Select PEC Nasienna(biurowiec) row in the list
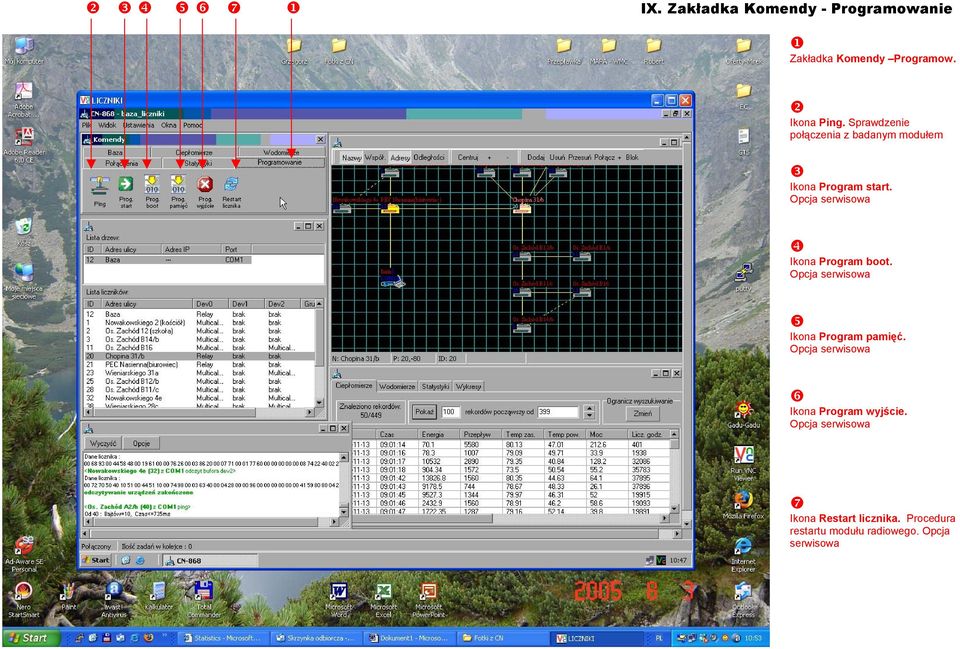 pyautogui.click(x=200, y=364)
